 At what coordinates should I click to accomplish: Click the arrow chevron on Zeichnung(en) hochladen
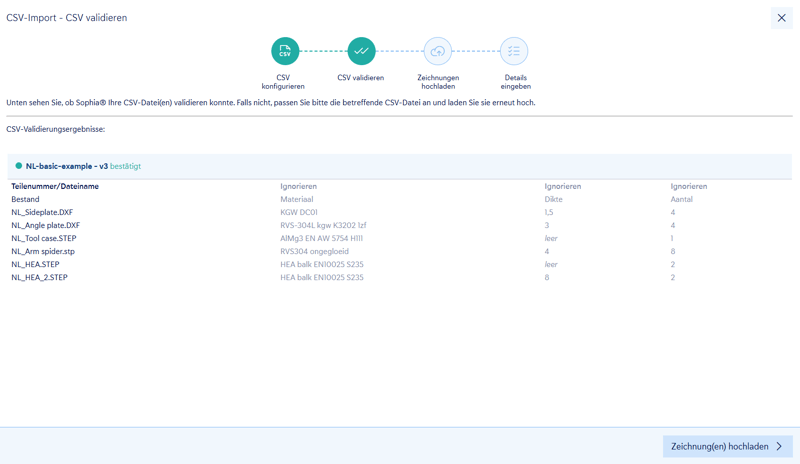[780, 447]
